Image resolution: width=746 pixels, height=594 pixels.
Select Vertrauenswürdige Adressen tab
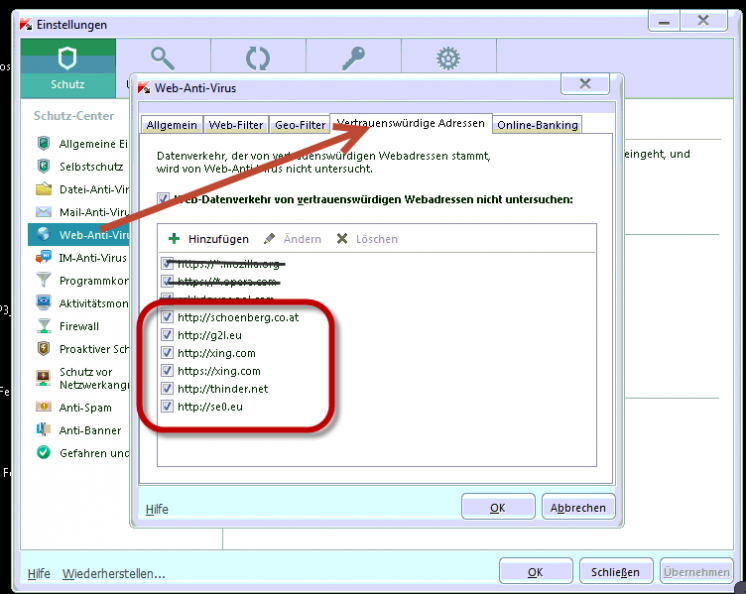(411, 123)
